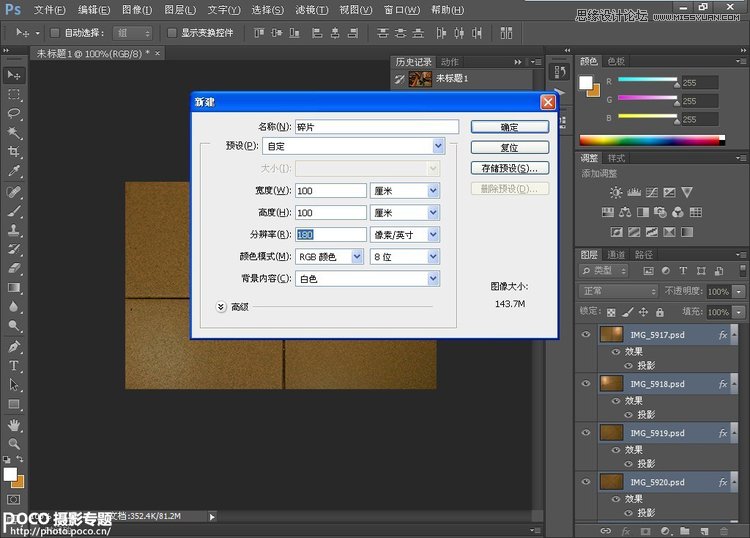Toggle Quick Mask mode icon

point(13,500)
